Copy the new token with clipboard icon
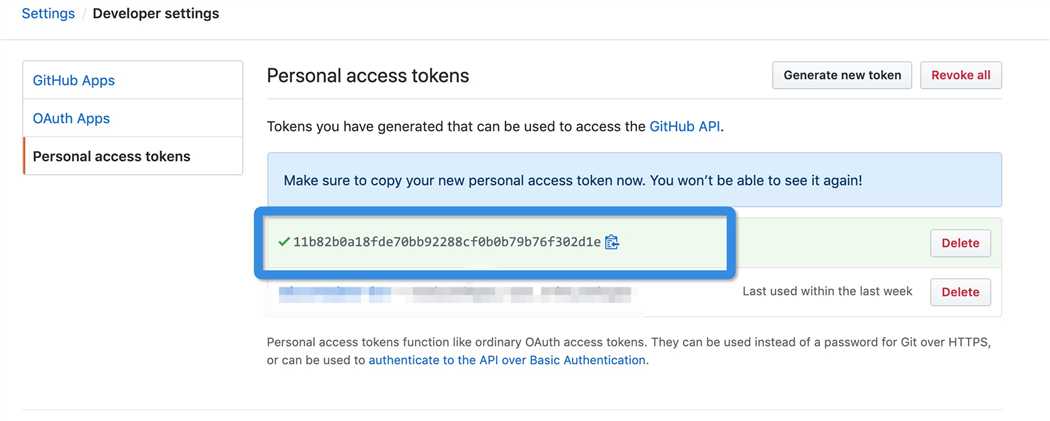 611,242
